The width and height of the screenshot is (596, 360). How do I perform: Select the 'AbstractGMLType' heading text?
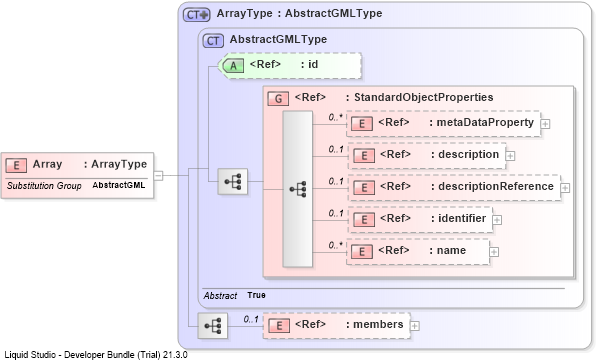(x=278, y=39)
